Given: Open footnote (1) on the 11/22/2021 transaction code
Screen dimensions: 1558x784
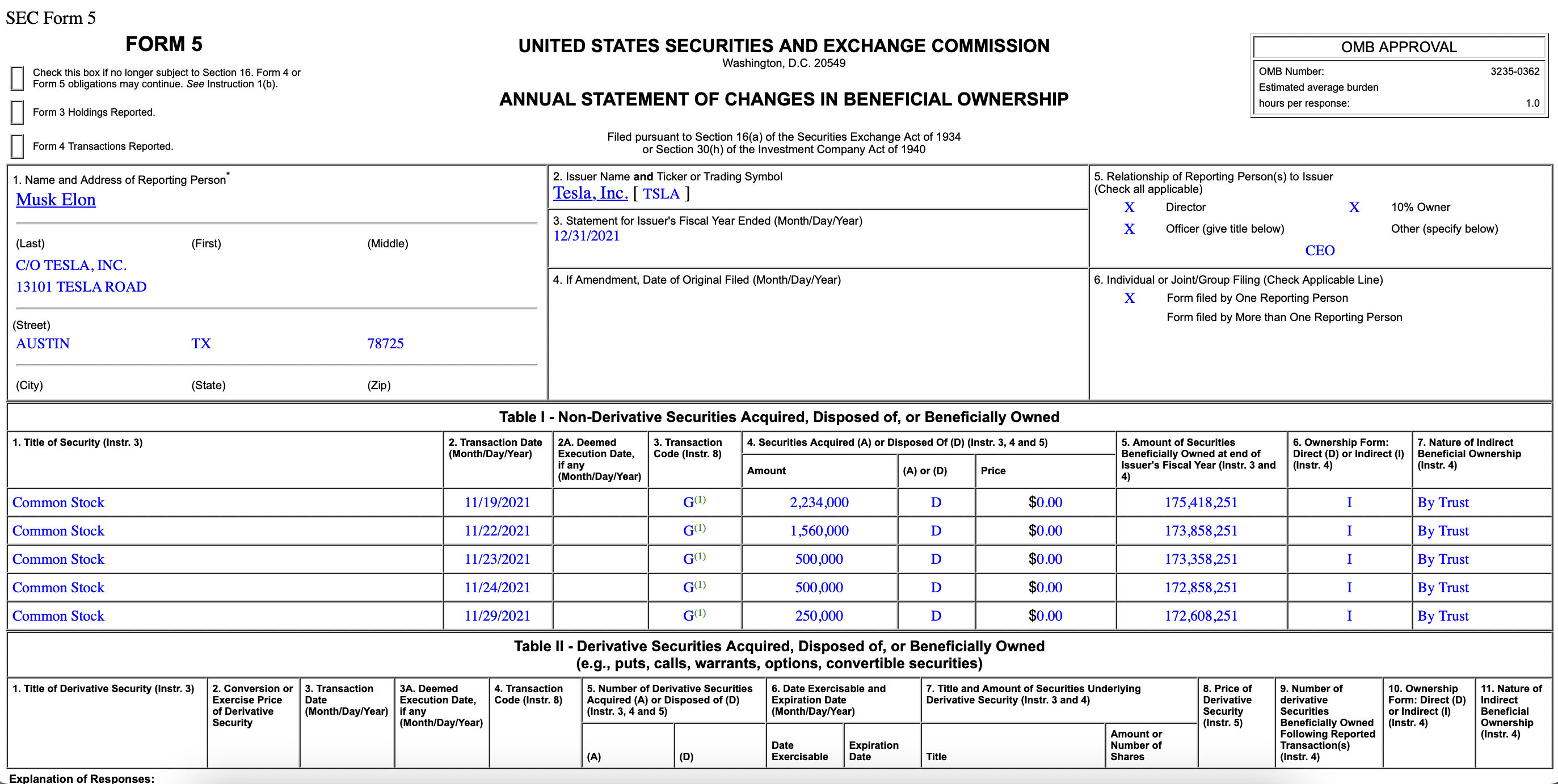Looking at the screenshot, I should [700, 528].
